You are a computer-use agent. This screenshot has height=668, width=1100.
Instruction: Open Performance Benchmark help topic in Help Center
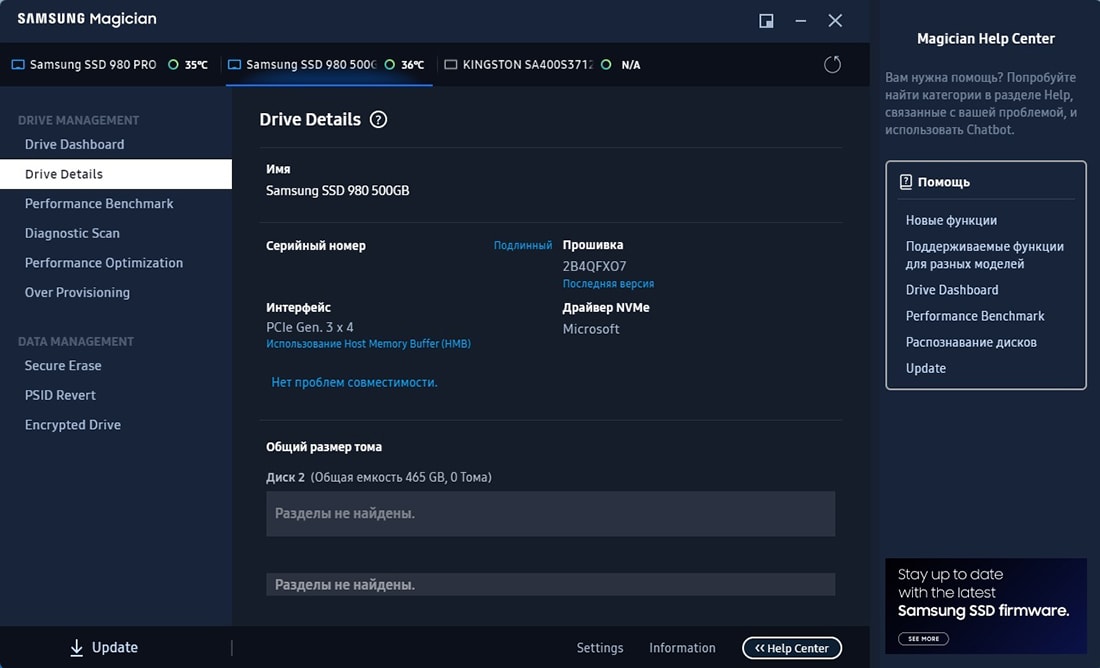pos(975,316)
